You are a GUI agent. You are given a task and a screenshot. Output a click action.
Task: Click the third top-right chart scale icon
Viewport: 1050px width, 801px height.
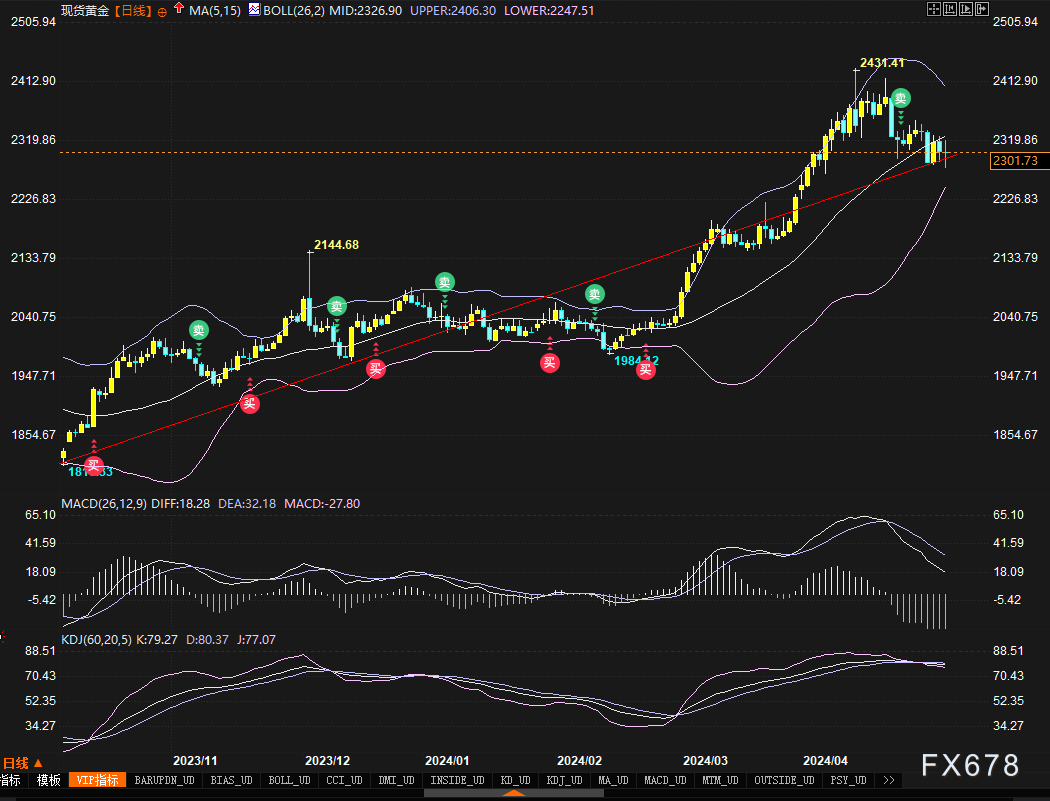coord(966,9)
